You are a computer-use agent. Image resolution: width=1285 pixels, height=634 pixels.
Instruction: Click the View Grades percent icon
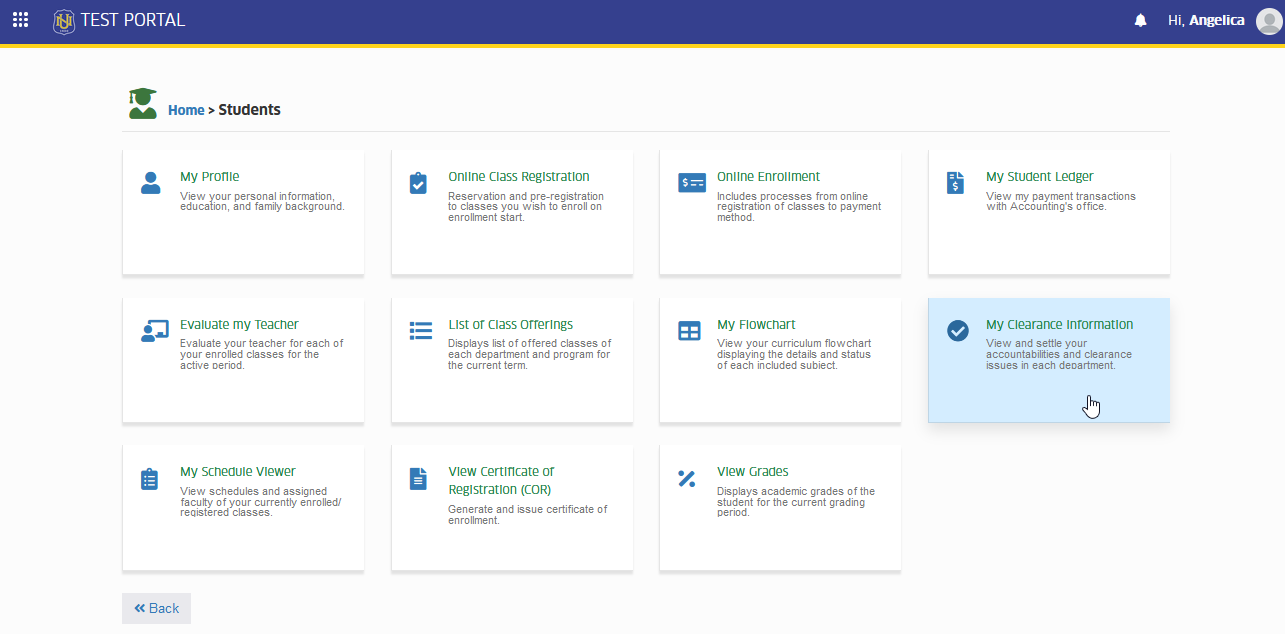click(x=687, y=479)
